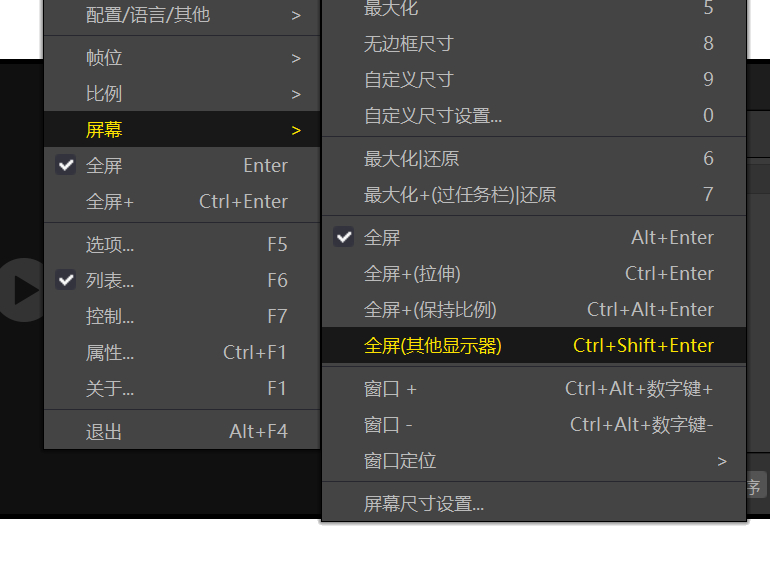Expand the 帧位 submenu
The height and width of the screenshot is (578, 770).
coord(182,58)
